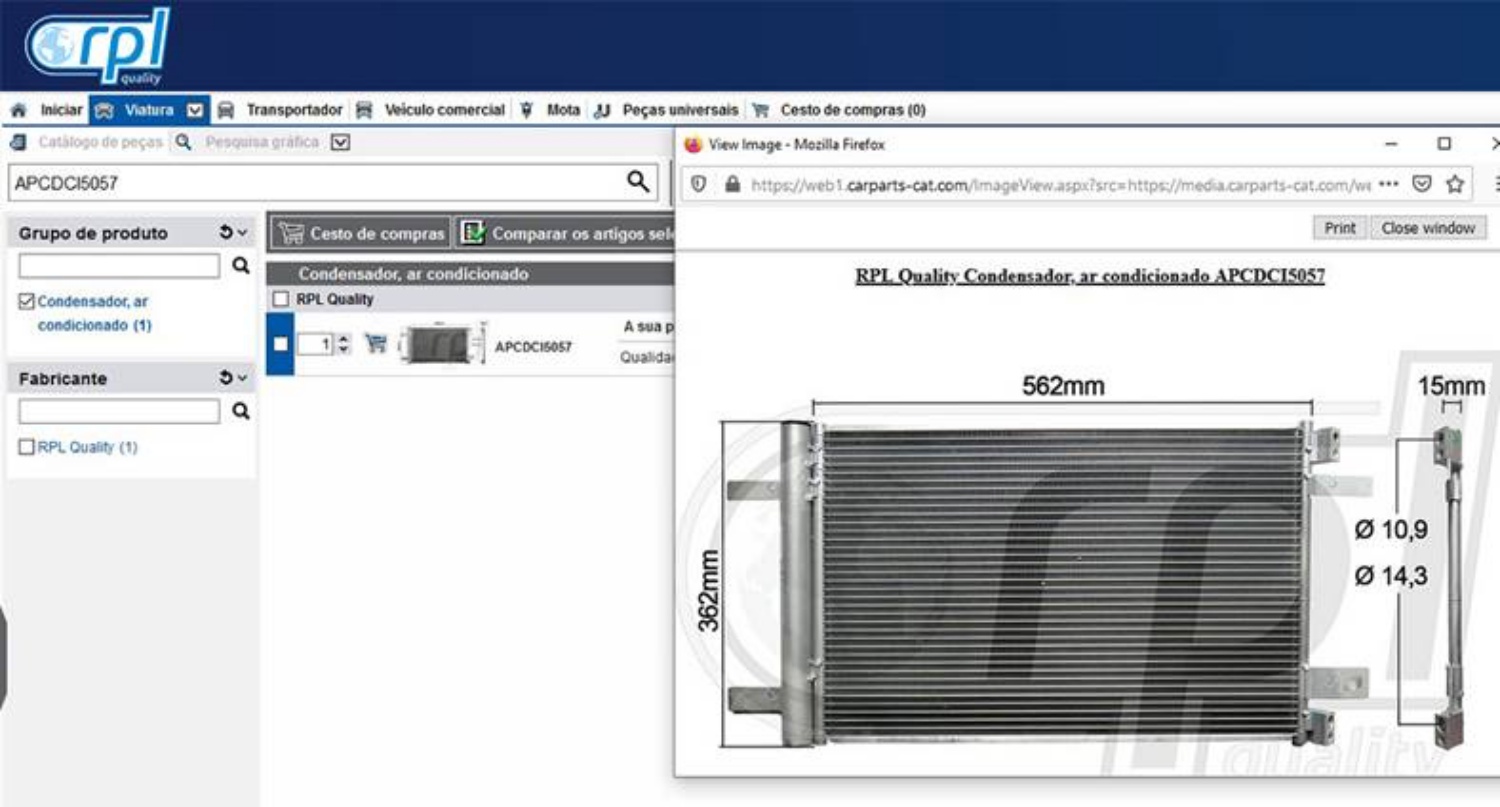The image size is (1500, 807).
Task: Check the RPL Quality (1) manufacturer checkbox
Action: [x=26, y=447]
